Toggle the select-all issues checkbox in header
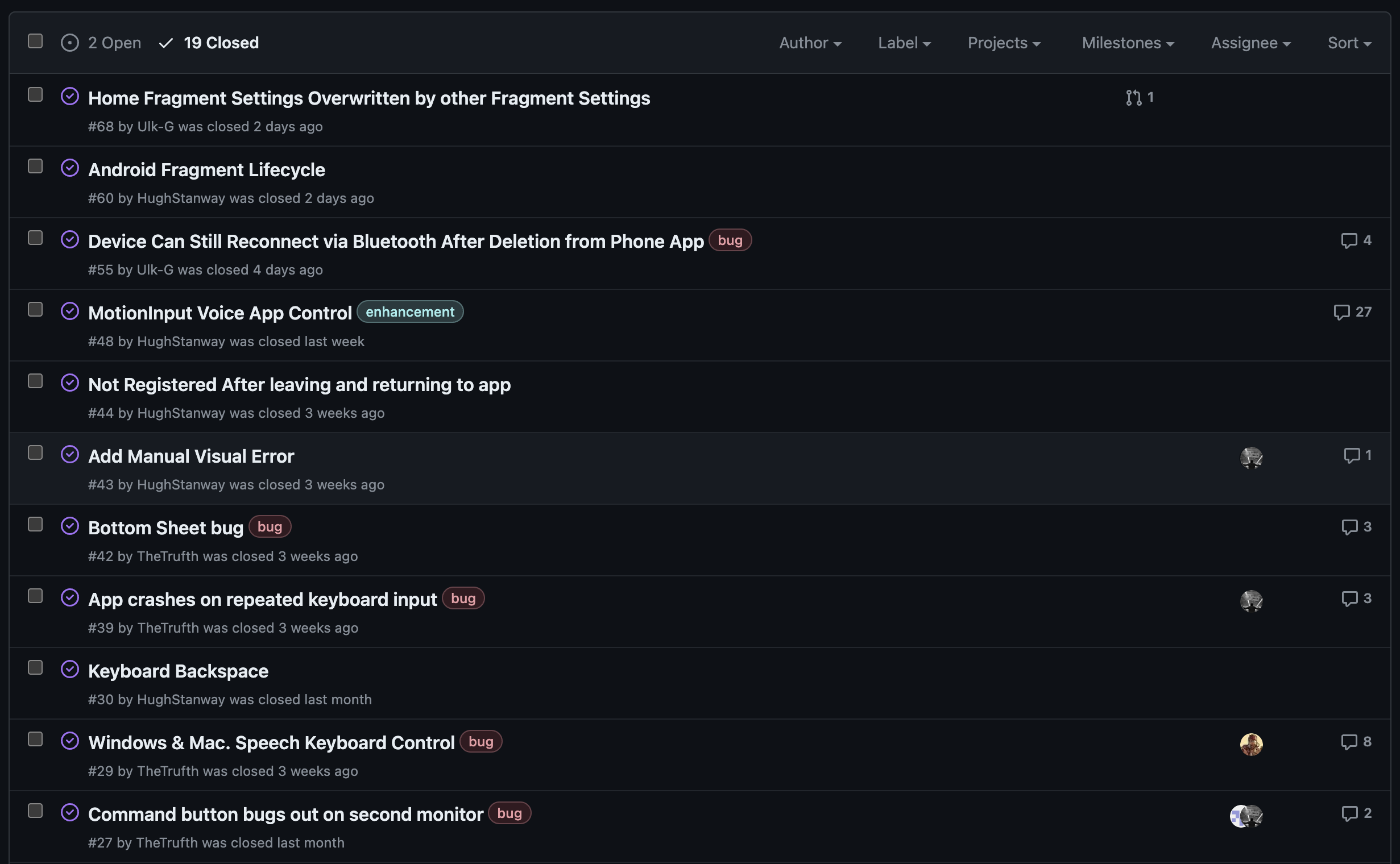 (35, 41)
